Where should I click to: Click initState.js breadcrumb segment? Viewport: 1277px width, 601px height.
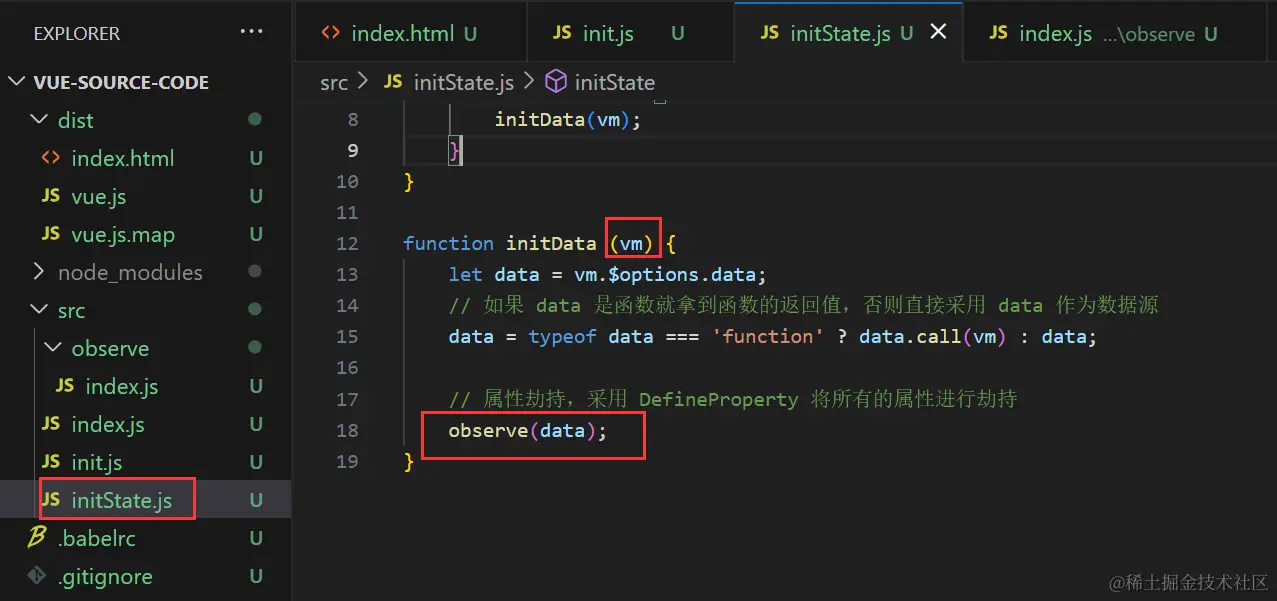pyautogui.click(x=463, y=82)
